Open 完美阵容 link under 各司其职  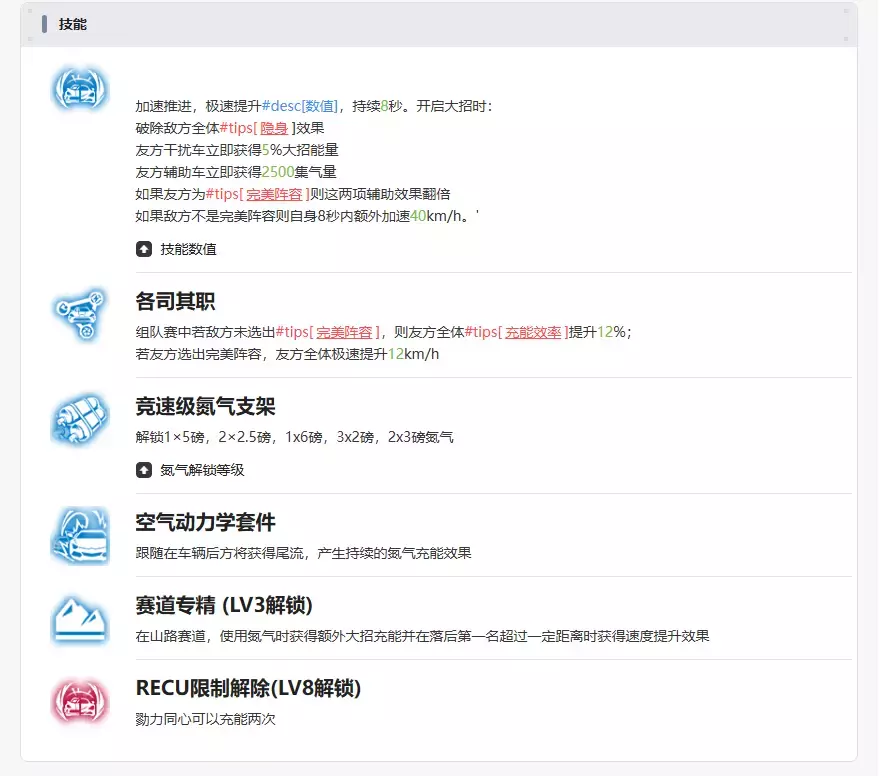(345, 332)
